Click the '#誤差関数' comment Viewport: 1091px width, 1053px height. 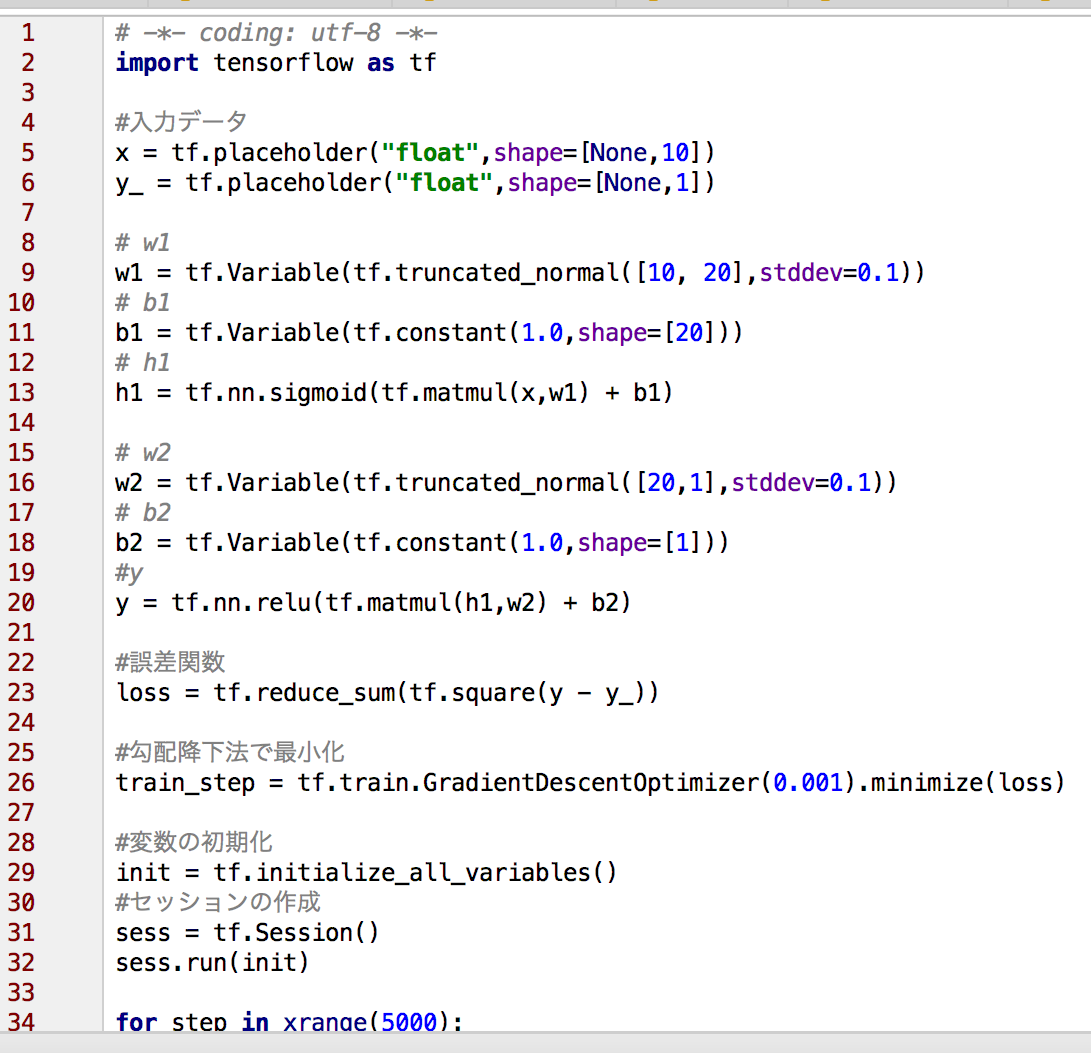[x=170, y=662]
